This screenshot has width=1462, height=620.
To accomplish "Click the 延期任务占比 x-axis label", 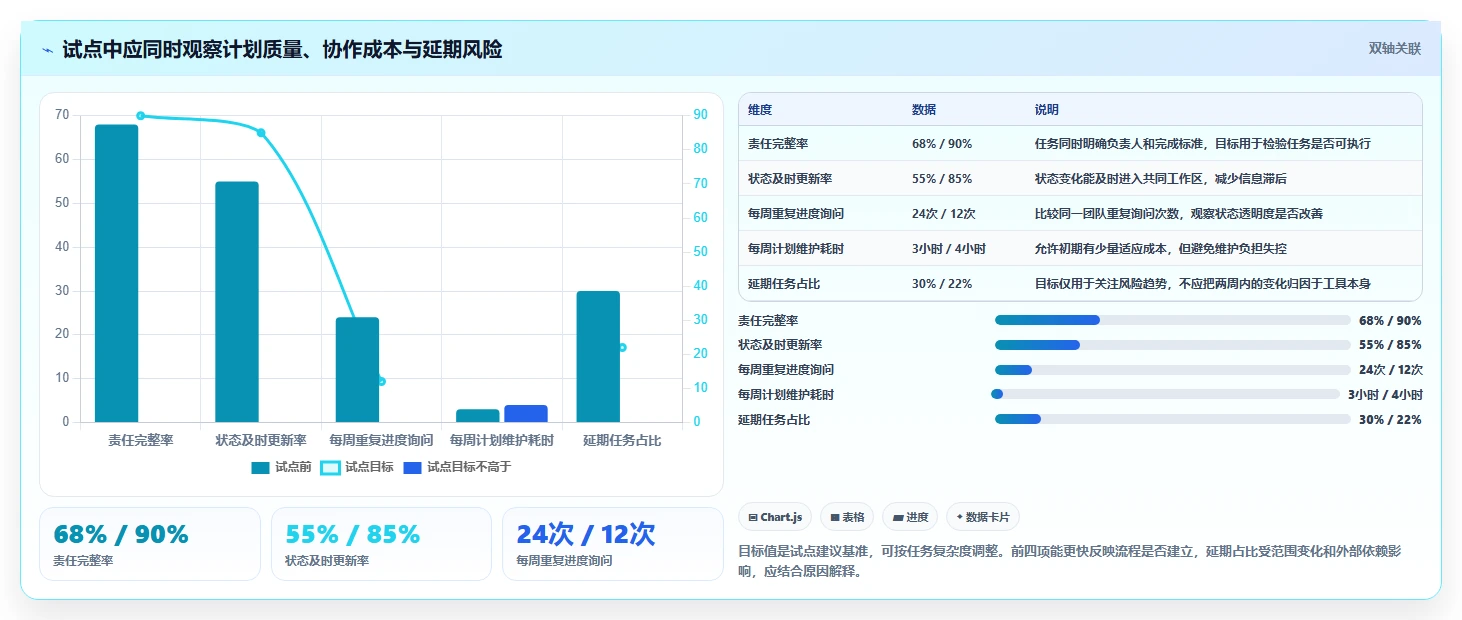I will point(622,440).
